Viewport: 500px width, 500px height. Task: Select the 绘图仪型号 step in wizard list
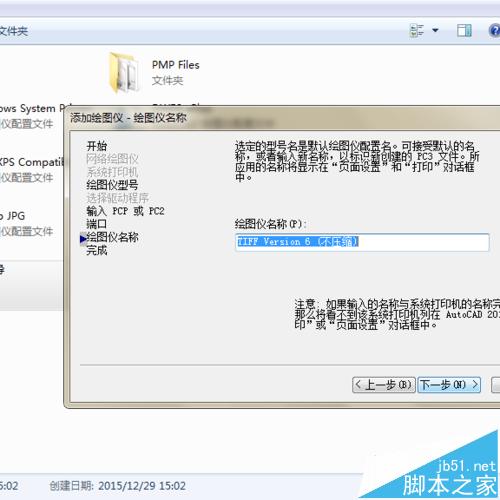[112, 185]
